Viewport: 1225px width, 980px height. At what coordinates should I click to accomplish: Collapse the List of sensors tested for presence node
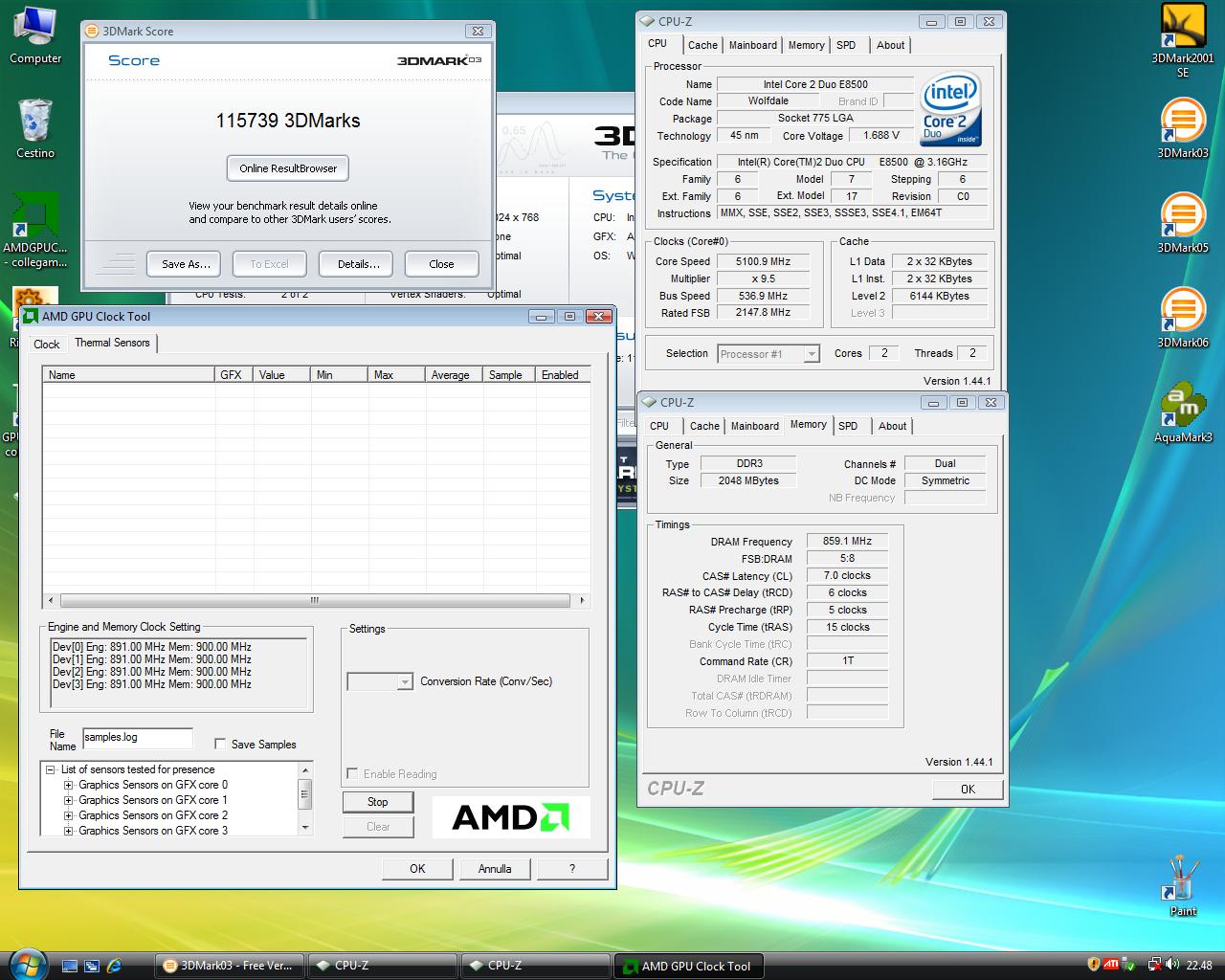pos(50,769)
